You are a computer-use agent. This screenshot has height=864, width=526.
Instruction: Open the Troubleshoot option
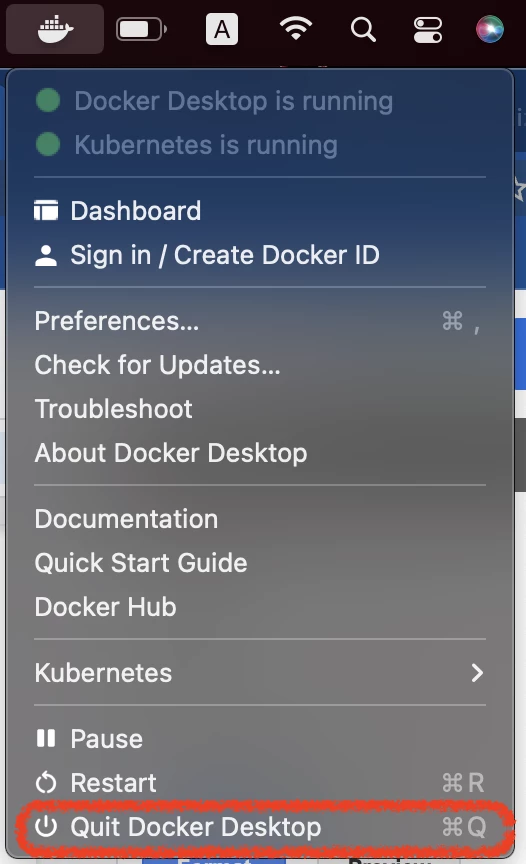[x=260, y=409]
